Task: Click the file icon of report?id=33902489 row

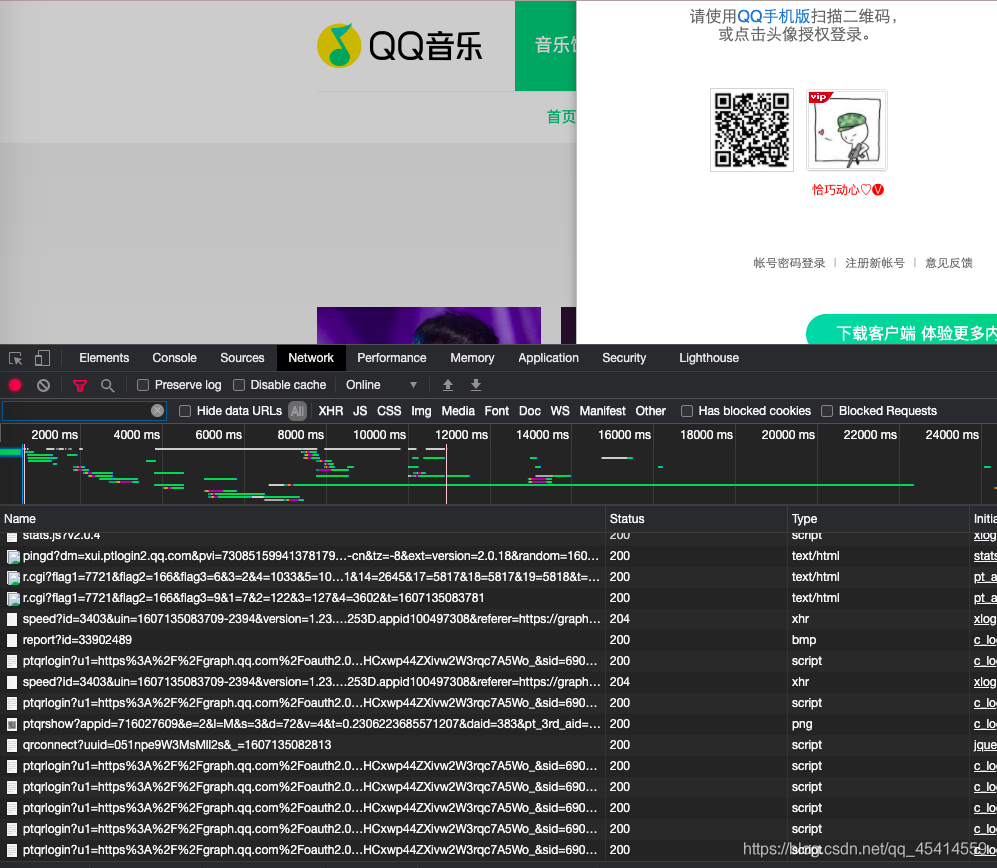Action: 12,640
